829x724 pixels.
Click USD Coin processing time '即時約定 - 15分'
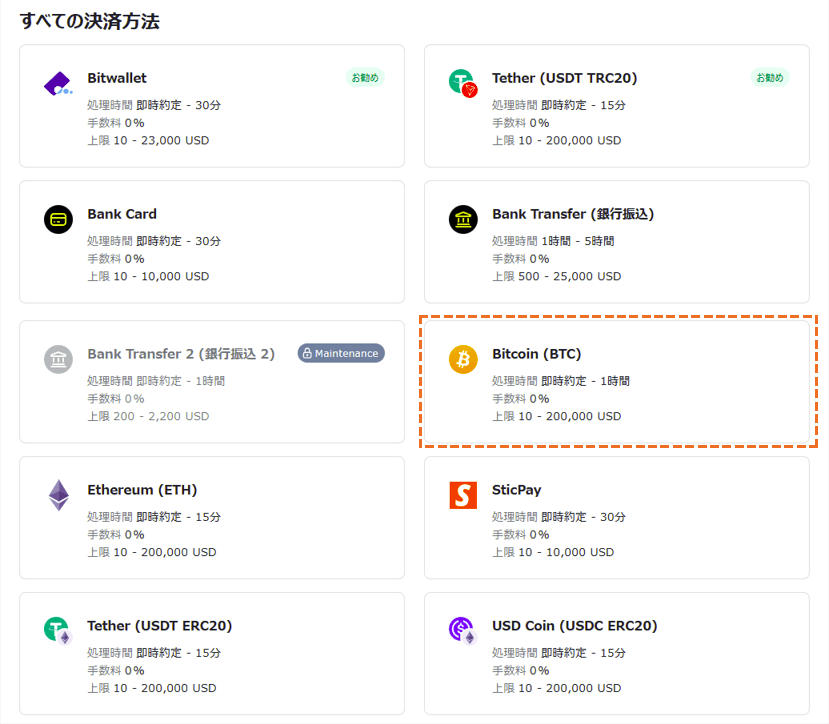click(584, 652)
